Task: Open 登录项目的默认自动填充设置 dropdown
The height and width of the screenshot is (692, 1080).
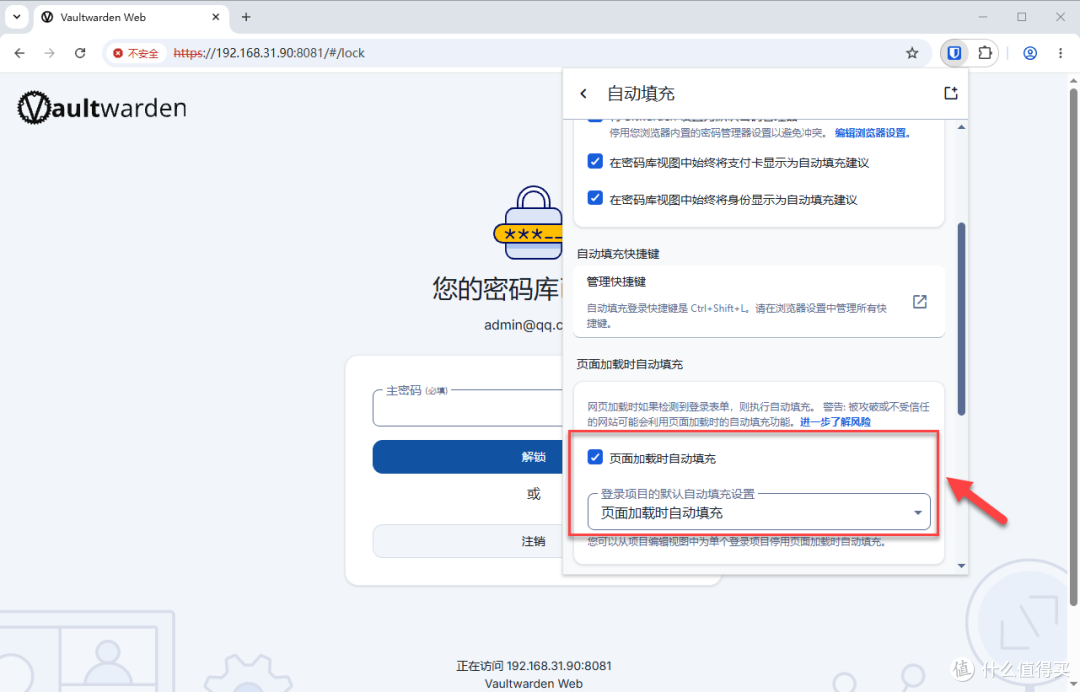Action: (758, 512)
